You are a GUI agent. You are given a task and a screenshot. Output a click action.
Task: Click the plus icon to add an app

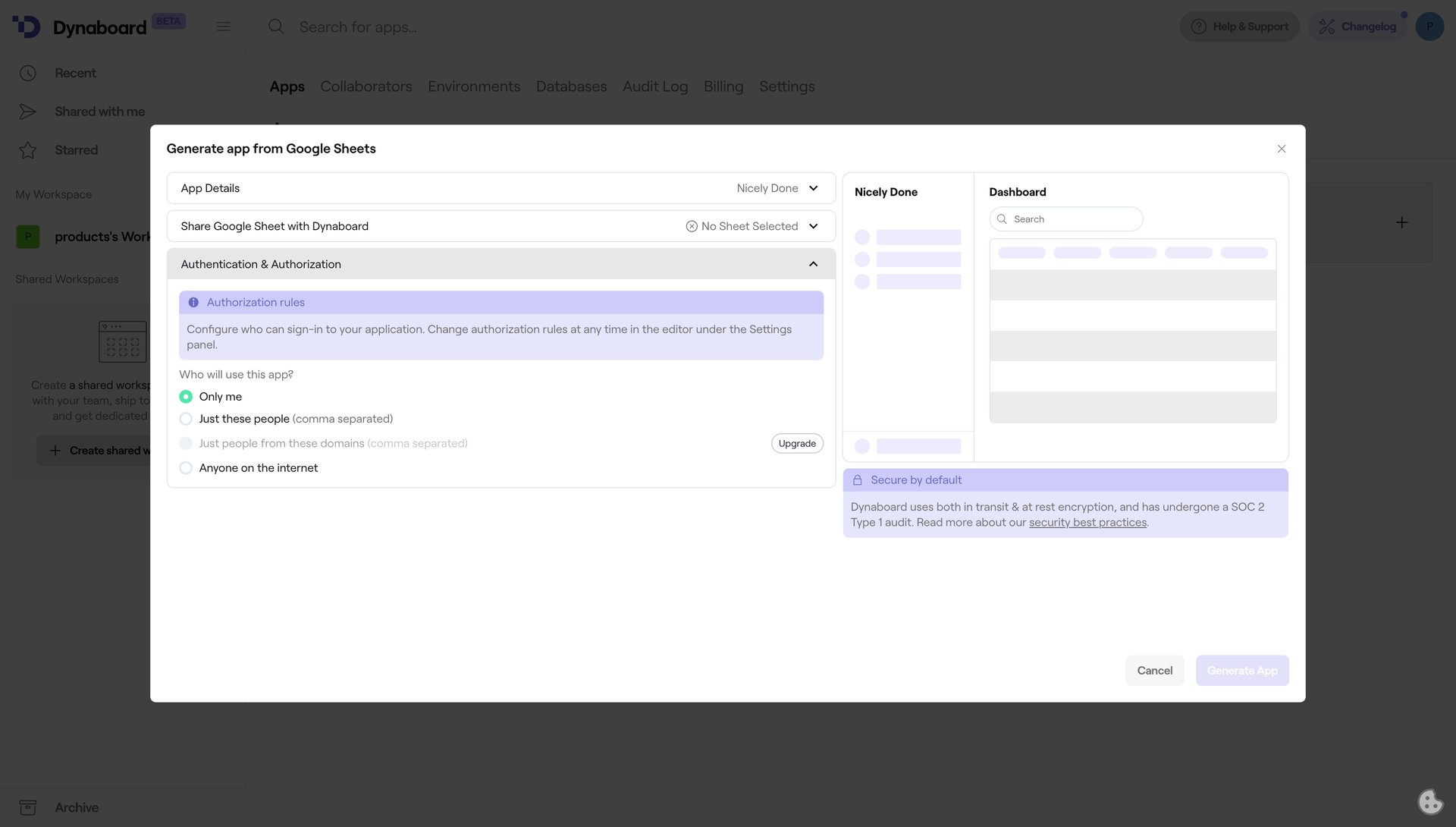(x=1402, y=222)
